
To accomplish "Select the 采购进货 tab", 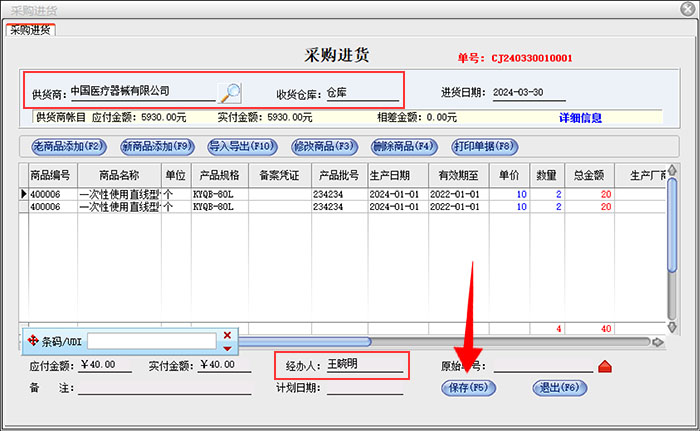I will [x=31, y=29].
